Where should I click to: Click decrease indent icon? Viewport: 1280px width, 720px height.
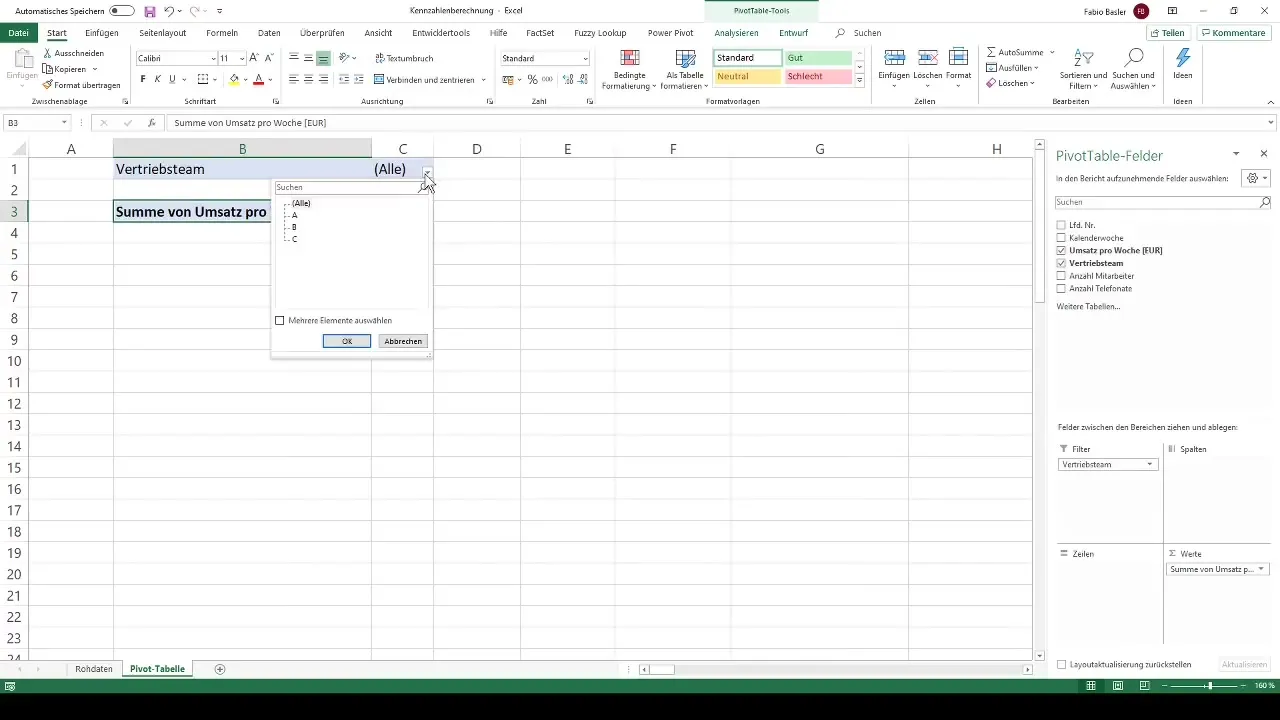point(344,79)
